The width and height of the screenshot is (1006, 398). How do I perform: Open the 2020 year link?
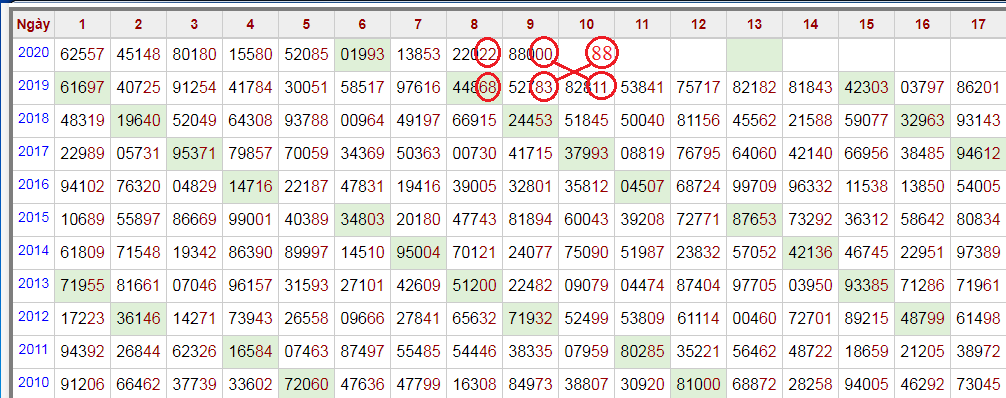pos(33,53)
